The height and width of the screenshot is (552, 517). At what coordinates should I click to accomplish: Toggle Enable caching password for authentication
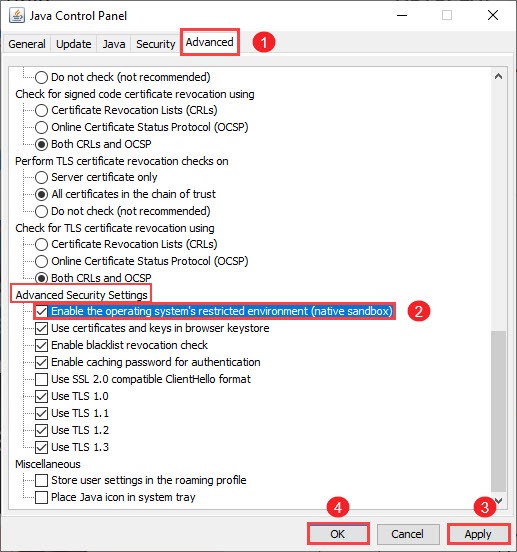pyautogui.click(x=42, y=362)
